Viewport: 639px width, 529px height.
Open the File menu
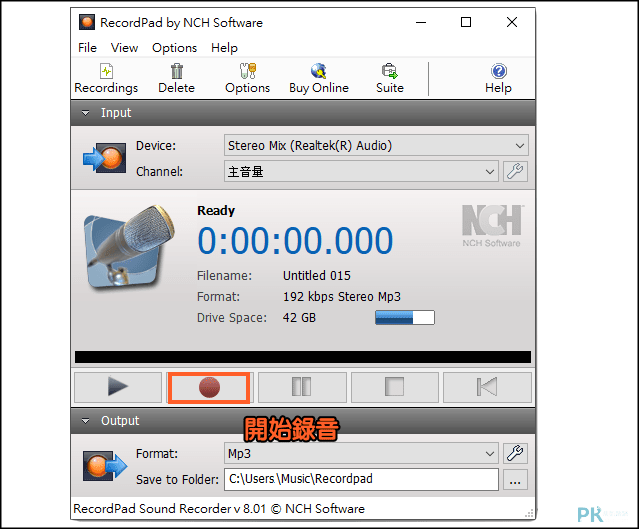[87, 48]
